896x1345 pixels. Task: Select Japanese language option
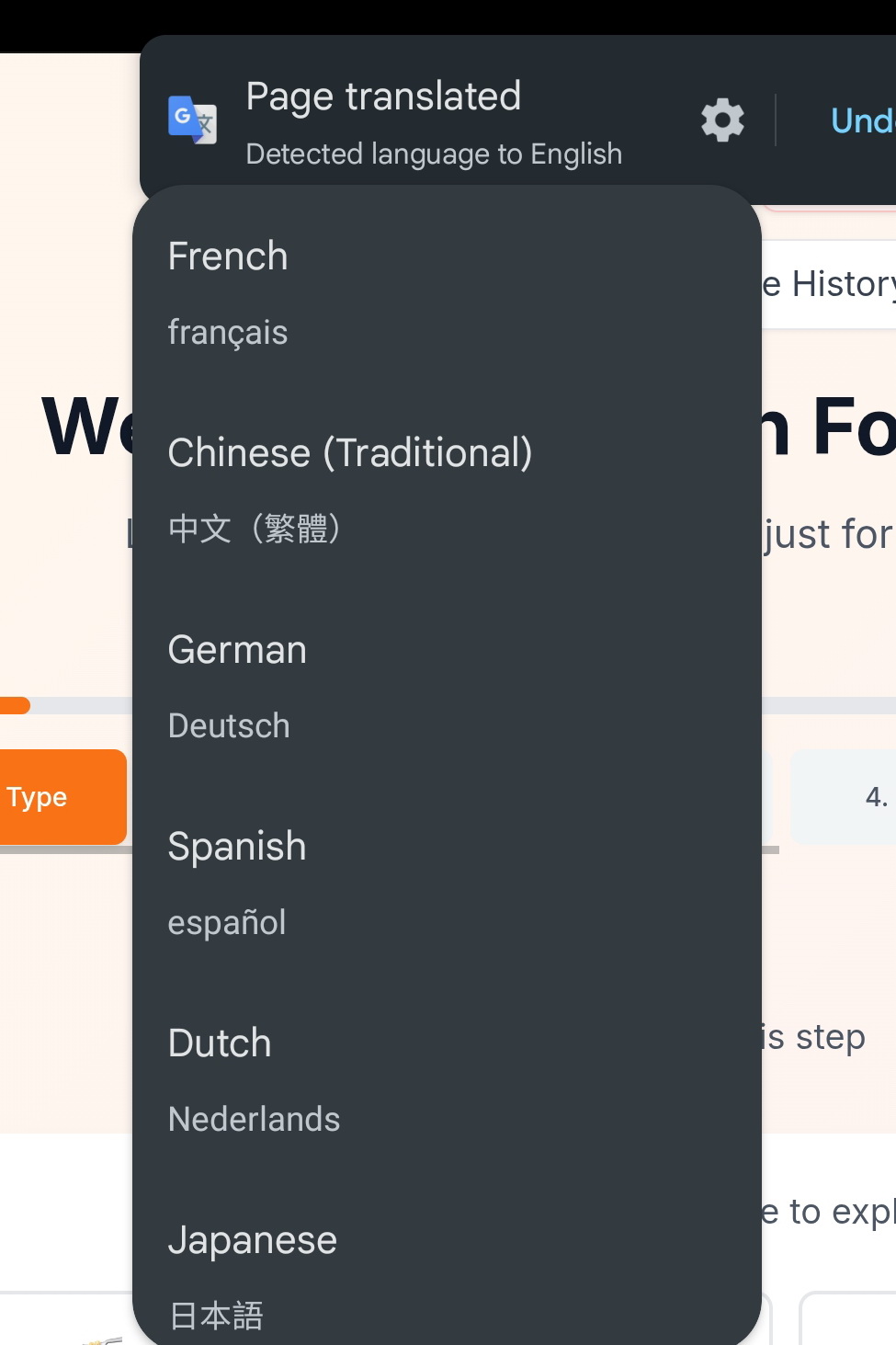click(x=253, y=1240)
